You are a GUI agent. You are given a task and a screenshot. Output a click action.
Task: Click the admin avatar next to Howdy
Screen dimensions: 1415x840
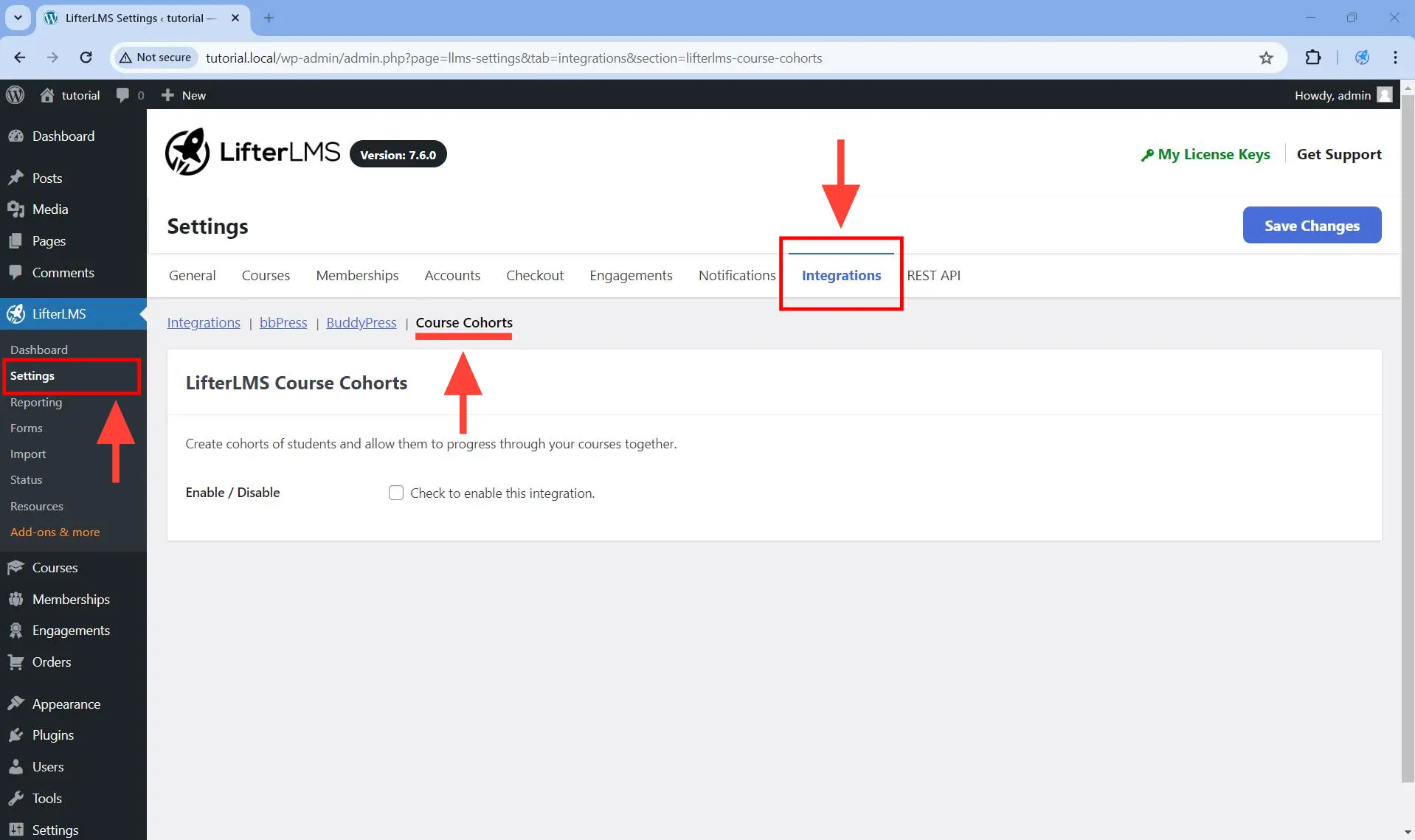[1385, 95]
